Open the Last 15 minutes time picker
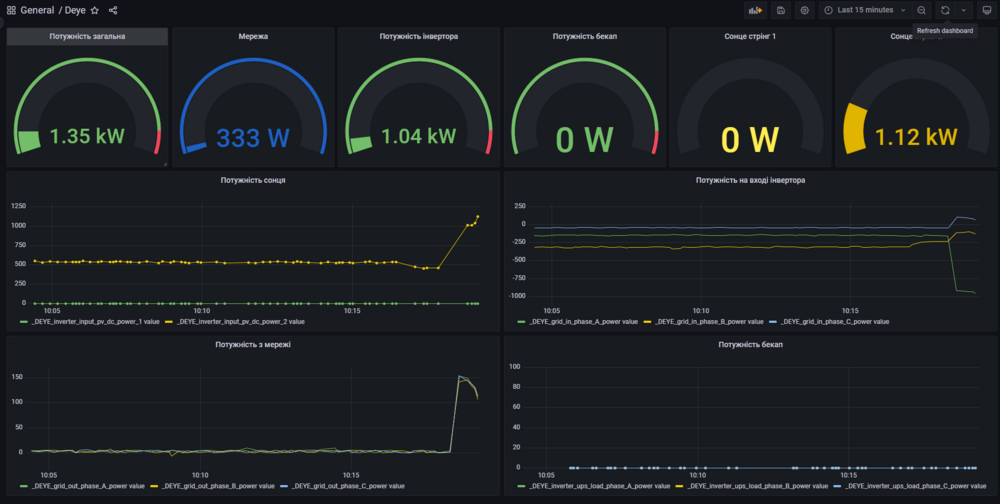Screen dimensions: 1000x504 point(864,10)
